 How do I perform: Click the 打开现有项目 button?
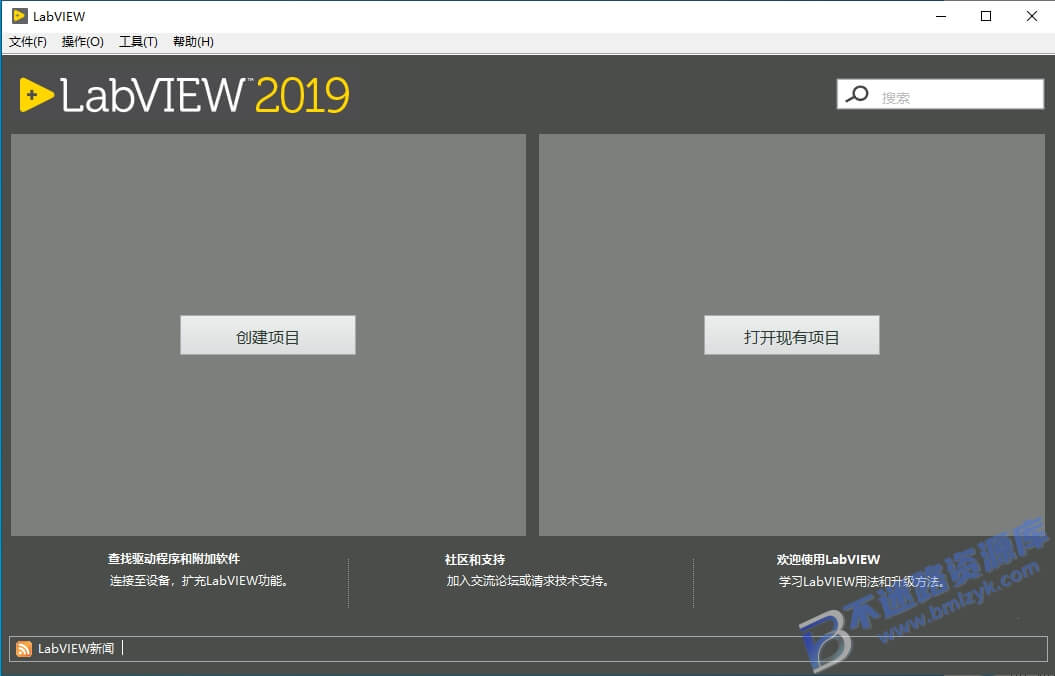pos(791,335)
